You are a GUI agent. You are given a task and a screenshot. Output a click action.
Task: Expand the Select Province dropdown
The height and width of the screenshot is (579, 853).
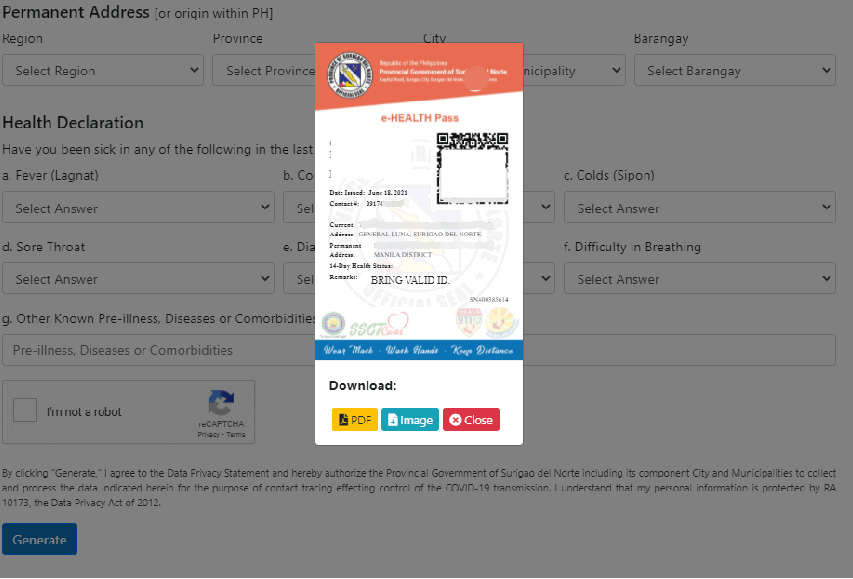click(x=262, y=71)
